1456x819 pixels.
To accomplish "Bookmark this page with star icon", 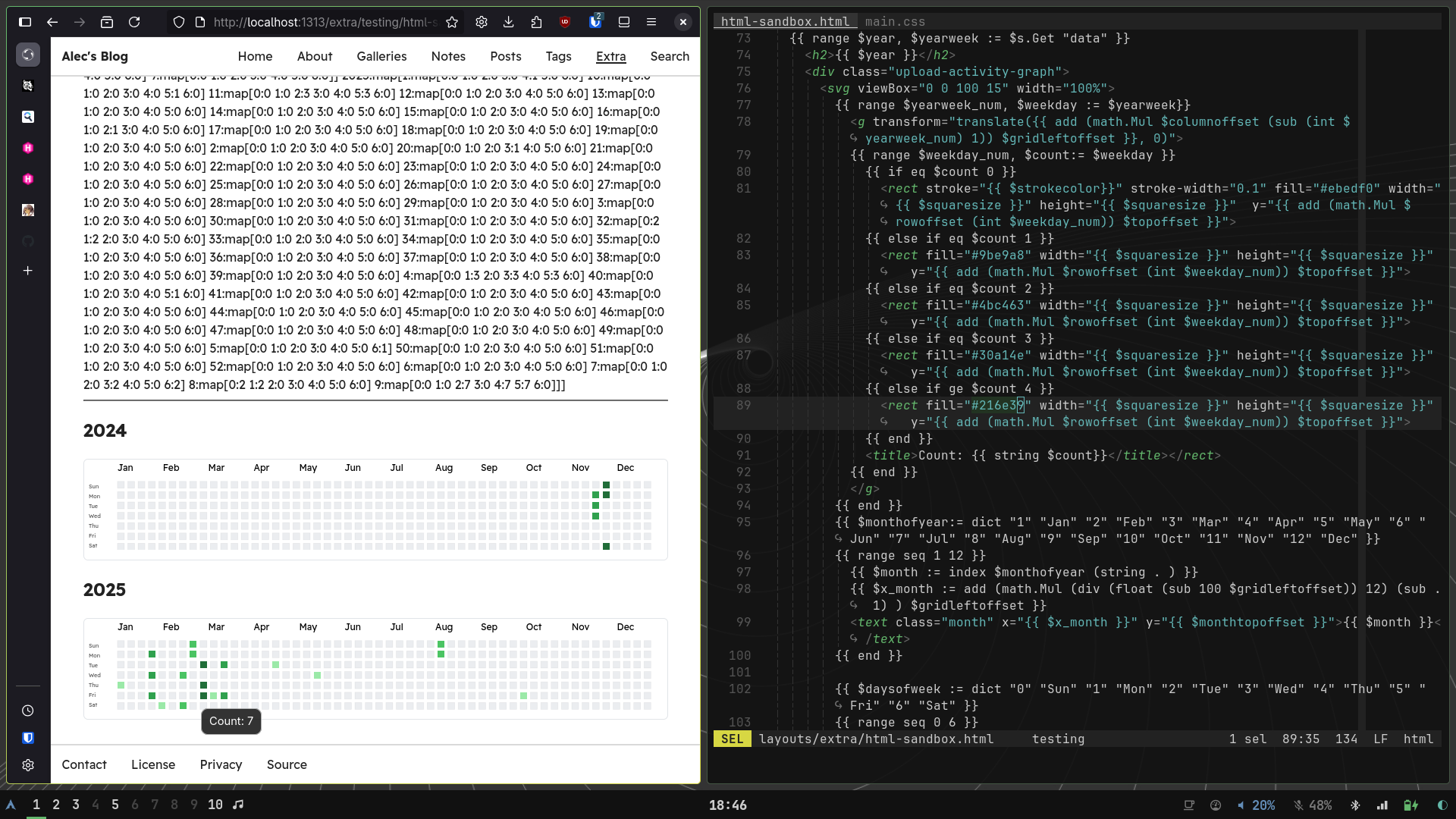I will pyautogui.click(x=452, y=22).
